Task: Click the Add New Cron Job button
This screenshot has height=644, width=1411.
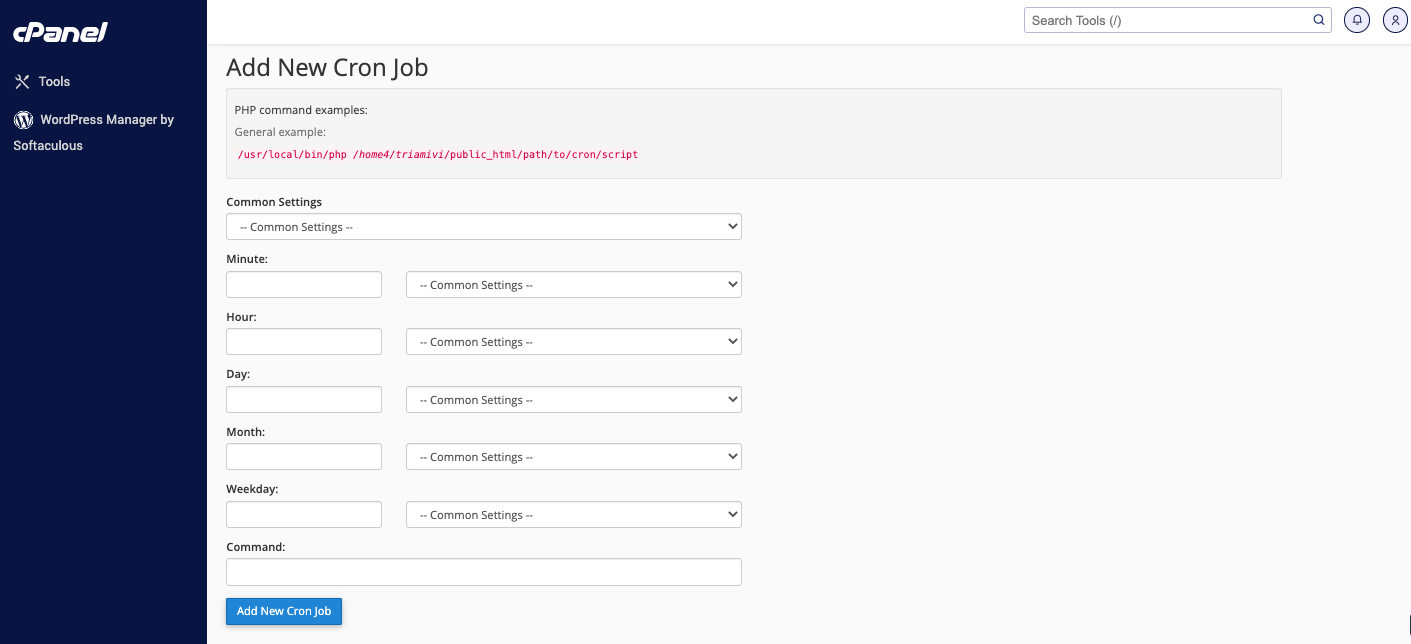Action: 284,611
